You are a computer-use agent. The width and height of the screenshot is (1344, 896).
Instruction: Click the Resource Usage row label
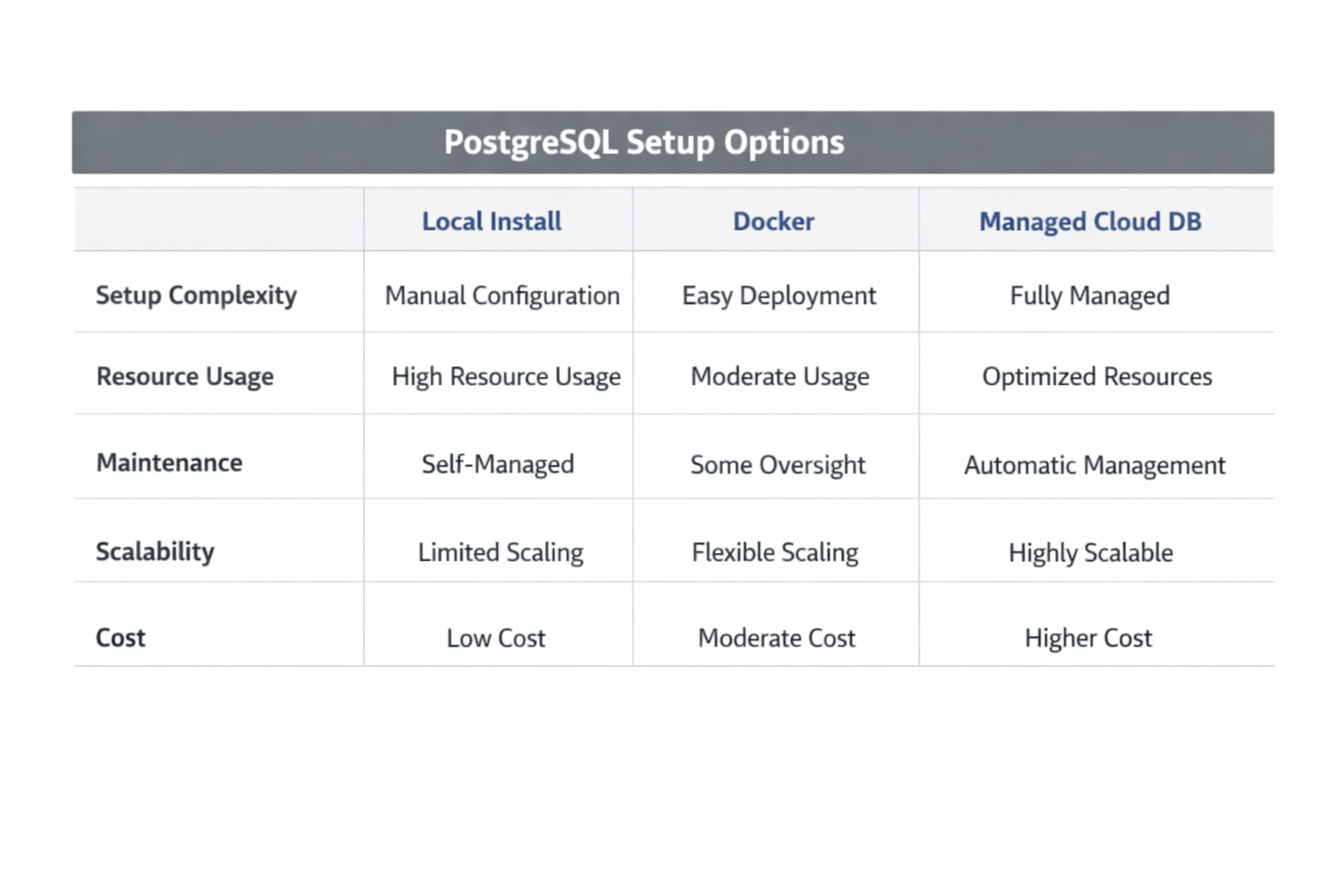click(x=185, y=376)
